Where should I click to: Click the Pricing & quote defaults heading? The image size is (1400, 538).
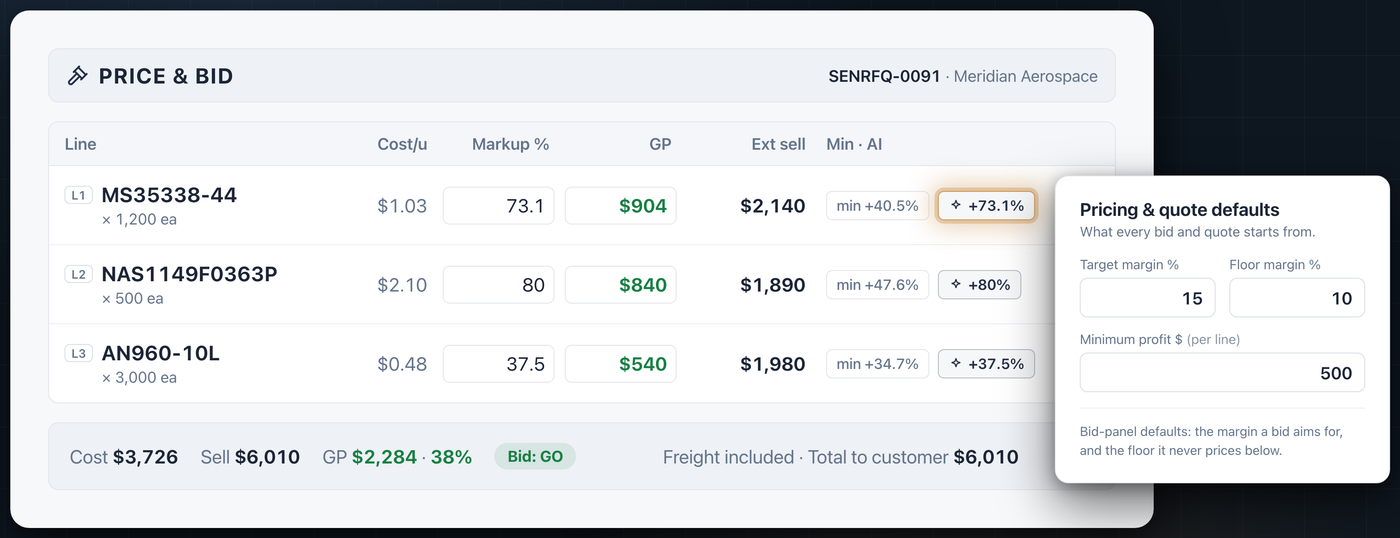1180,210
